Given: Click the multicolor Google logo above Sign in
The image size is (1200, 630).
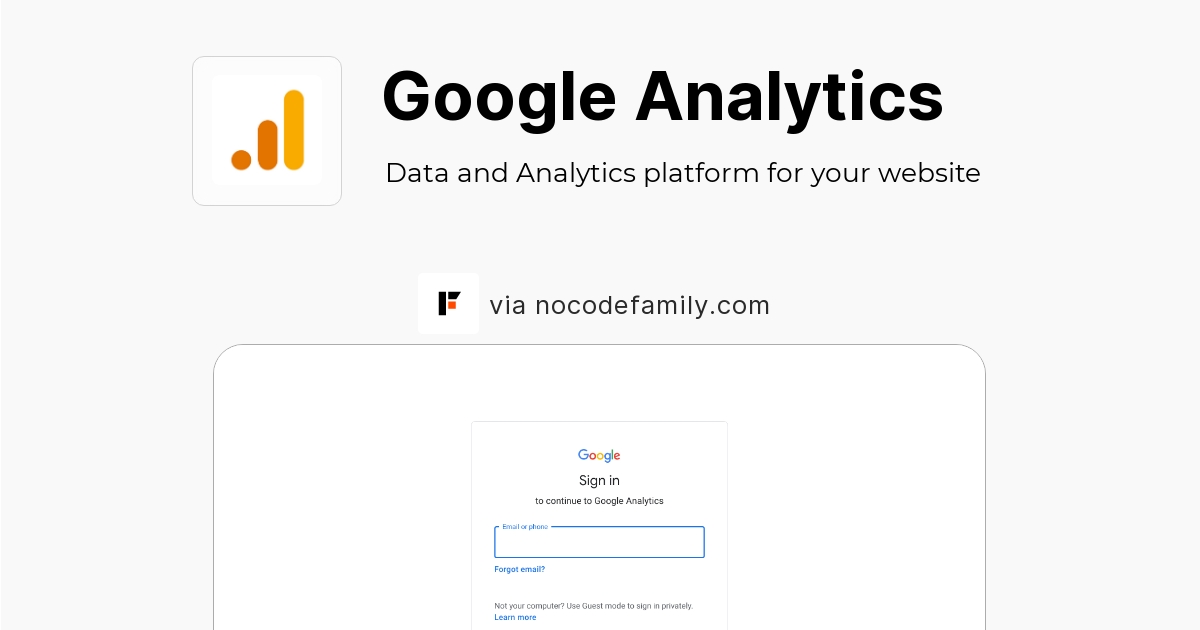Looking at the screenshot, I should click(599, 456).
